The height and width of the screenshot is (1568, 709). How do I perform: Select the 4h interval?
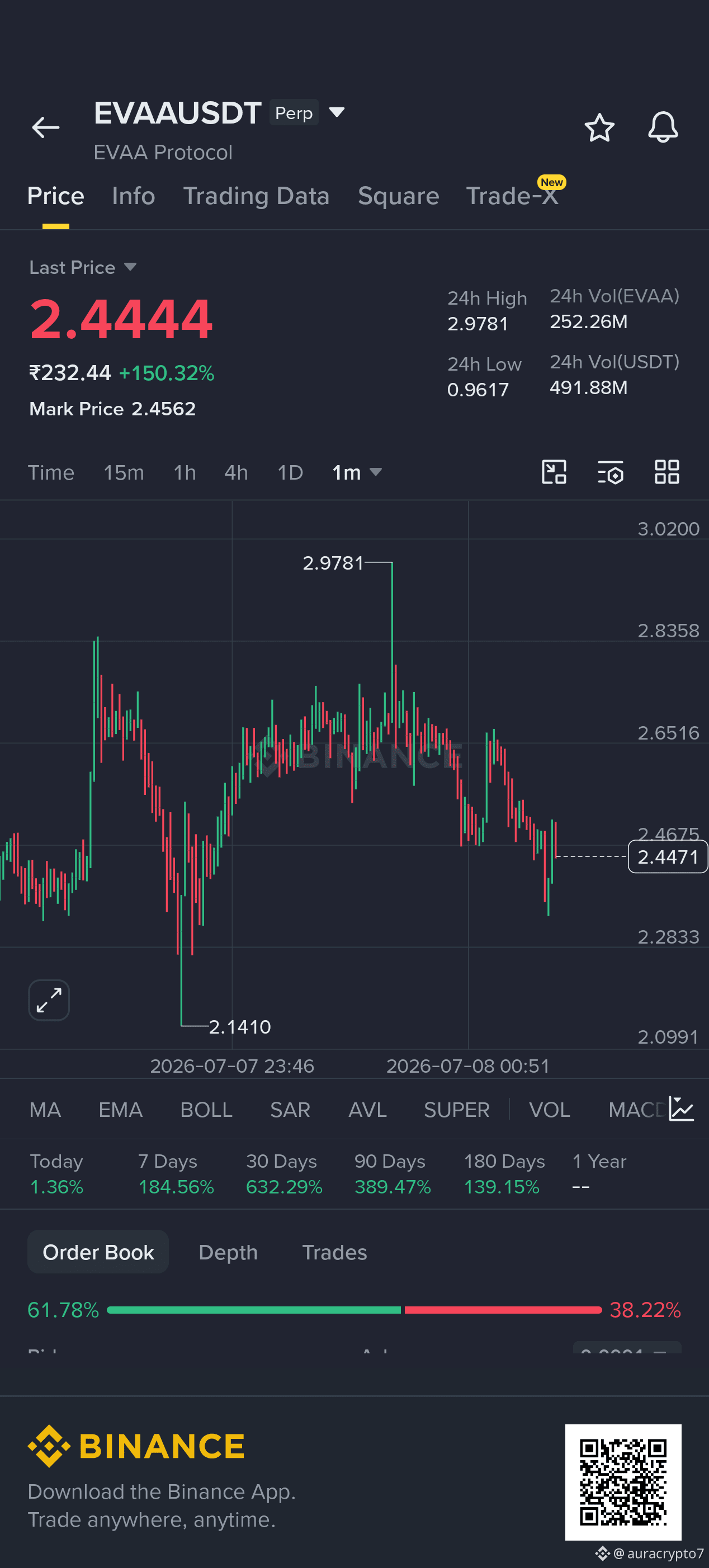[x=237, y=472]
